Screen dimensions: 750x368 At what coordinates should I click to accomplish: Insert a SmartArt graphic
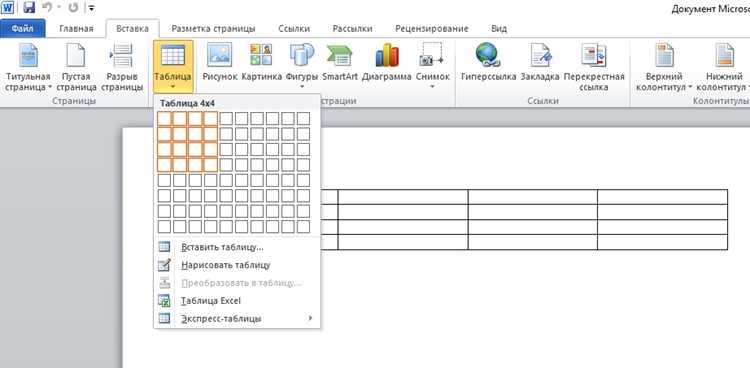click(x=340, y=62)
